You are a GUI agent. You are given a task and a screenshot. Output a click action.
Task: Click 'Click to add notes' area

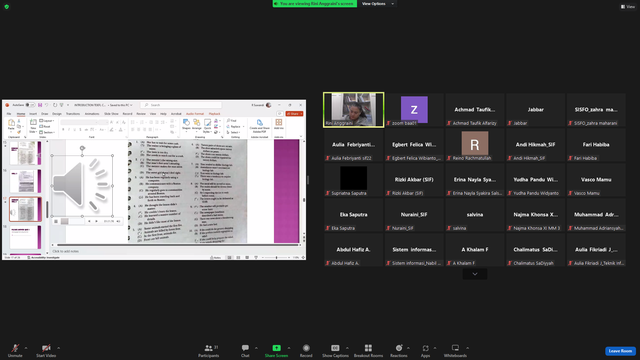tap(65, 251)
